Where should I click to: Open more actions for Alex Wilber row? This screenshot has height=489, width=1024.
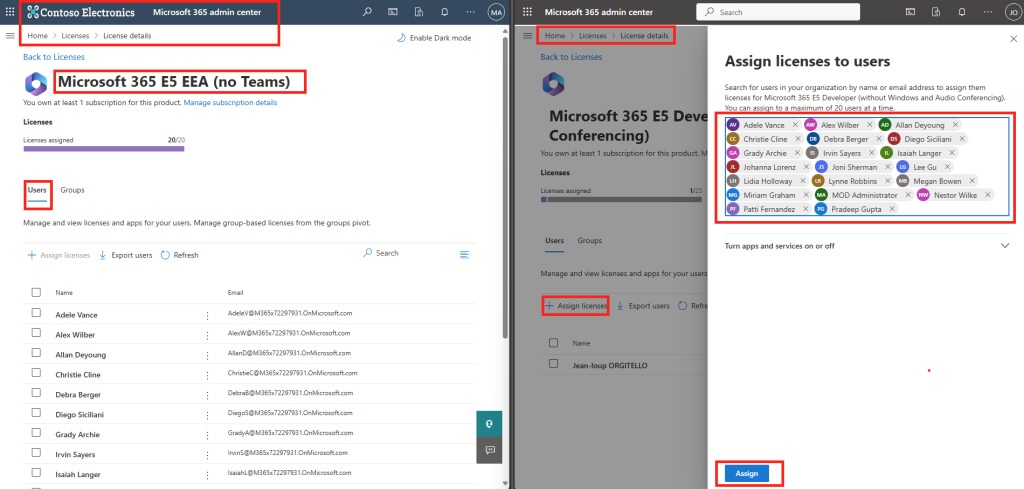pos(208,335)
